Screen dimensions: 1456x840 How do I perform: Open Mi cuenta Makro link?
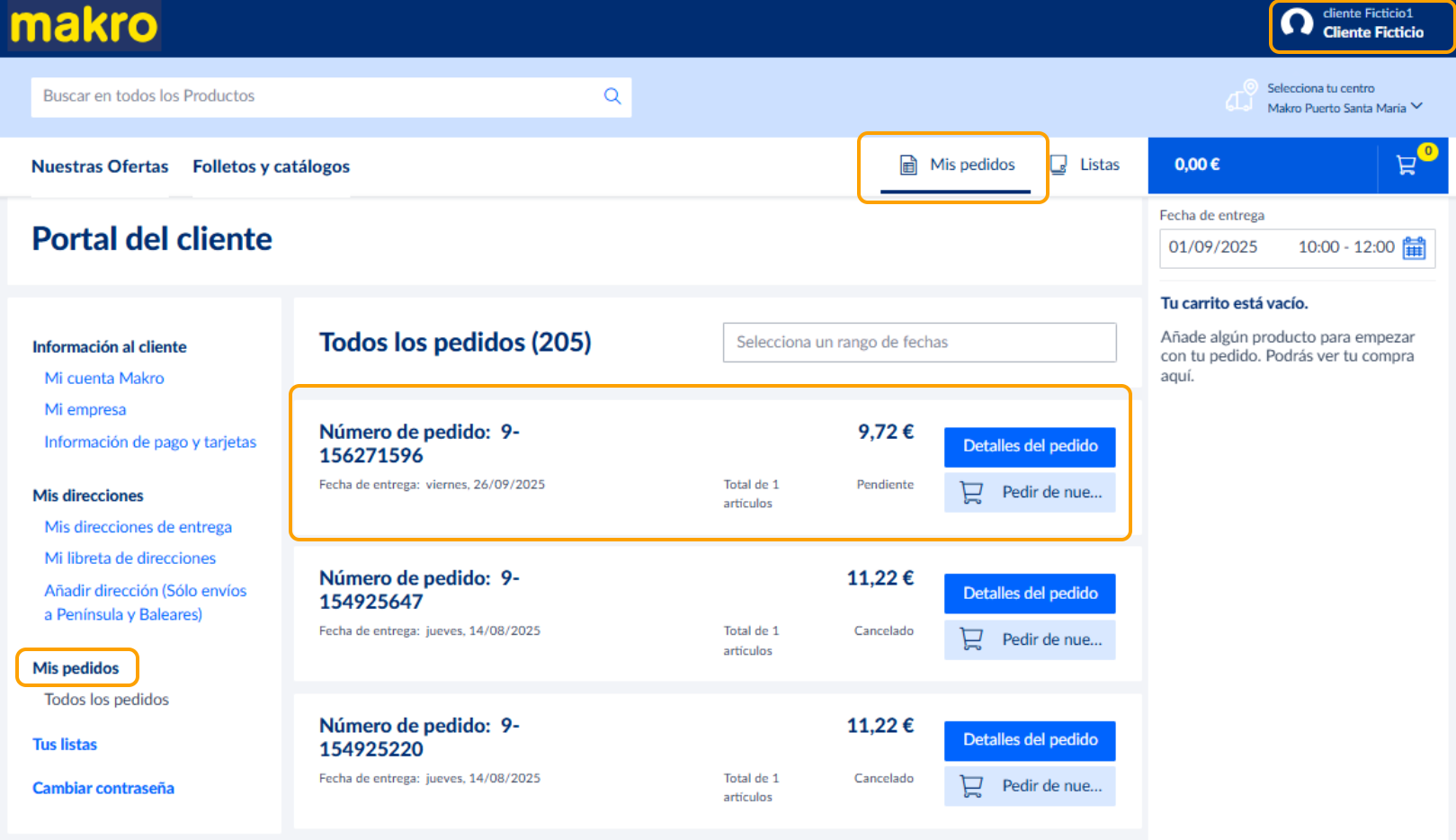click(104, 379)
